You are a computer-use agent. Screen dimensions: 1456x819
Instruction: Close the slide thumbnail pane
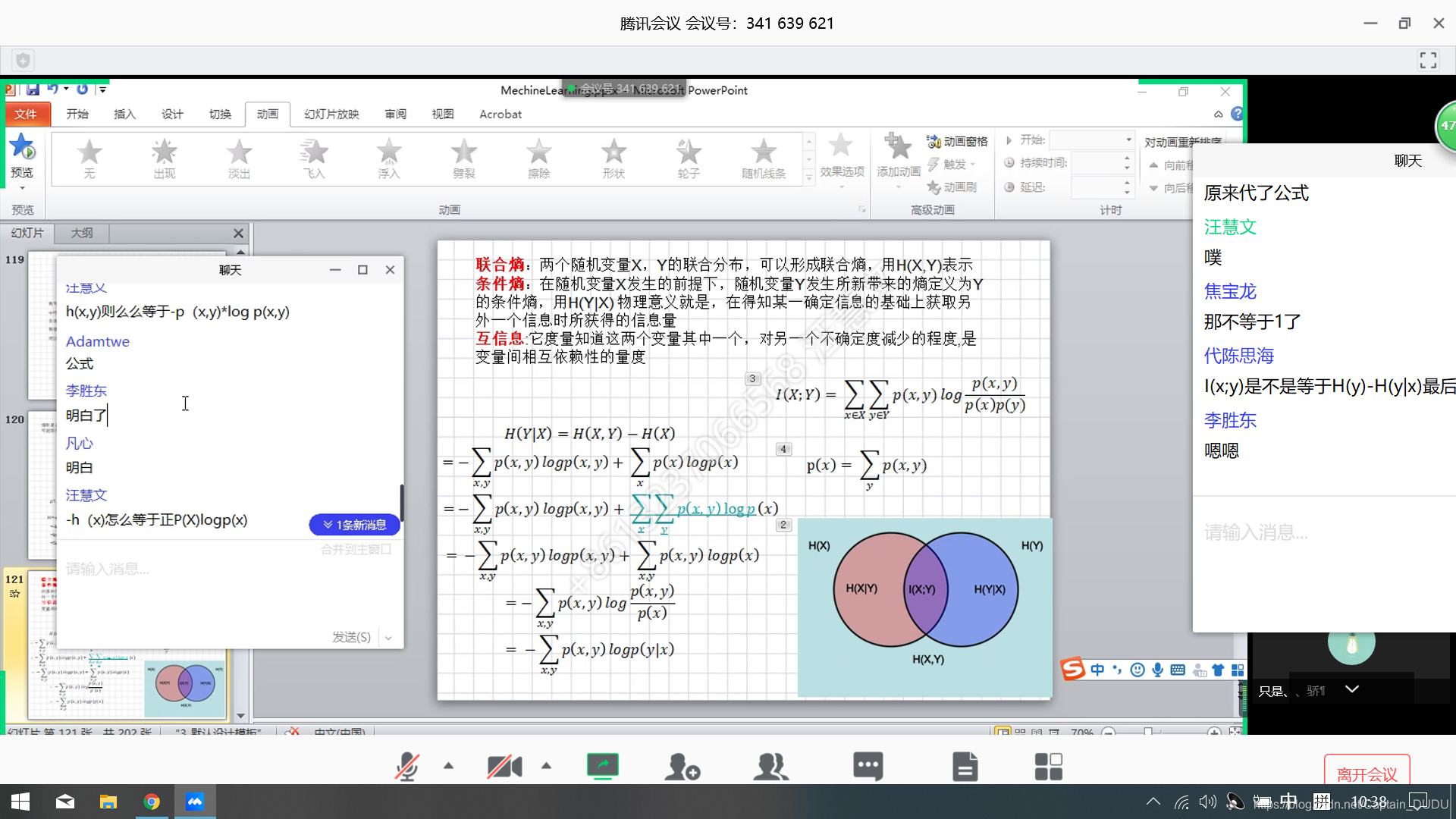point(238,234)
